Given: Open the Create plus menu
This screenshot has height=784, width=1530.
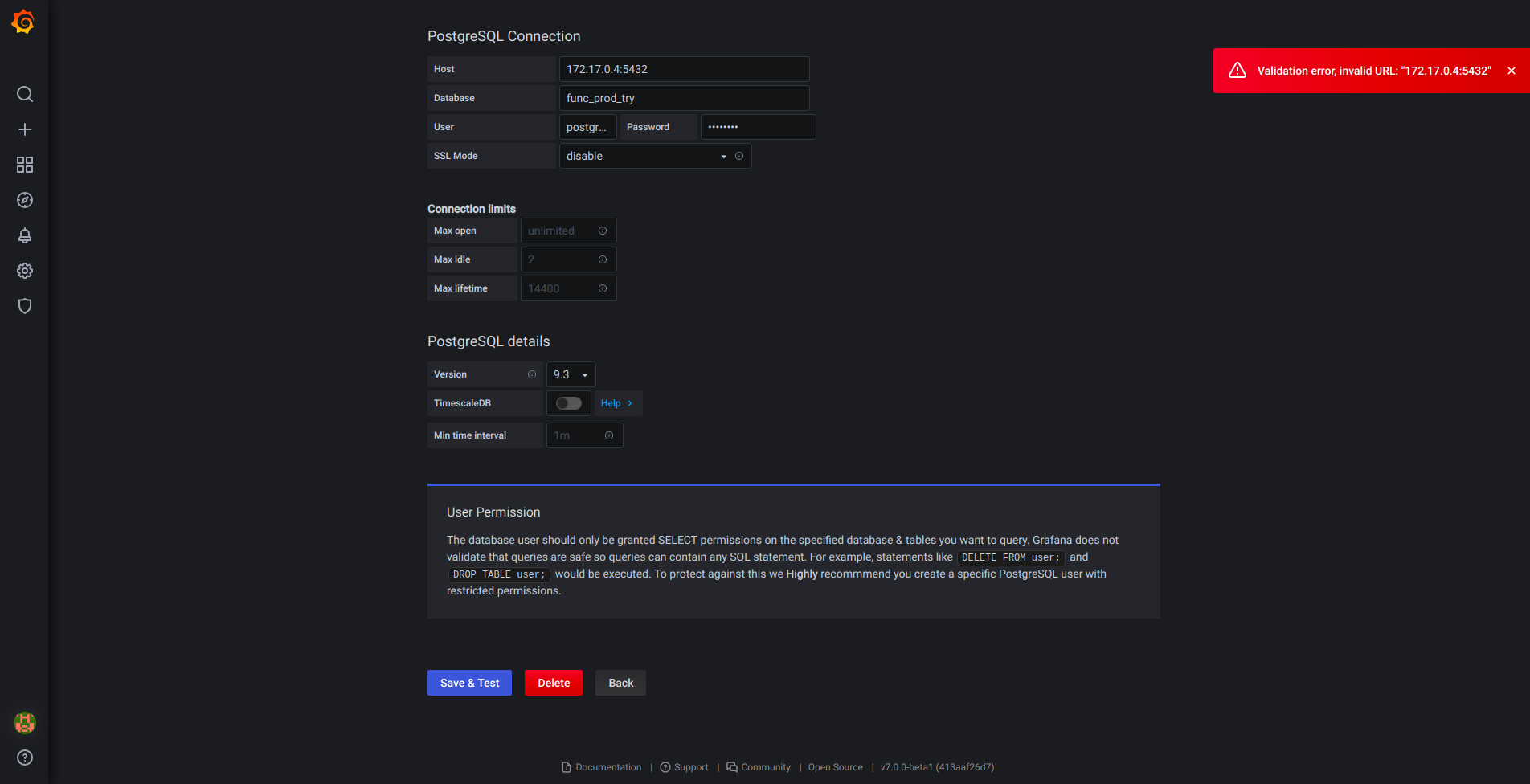Looking at the screenshot, I should tap(25, 129).
